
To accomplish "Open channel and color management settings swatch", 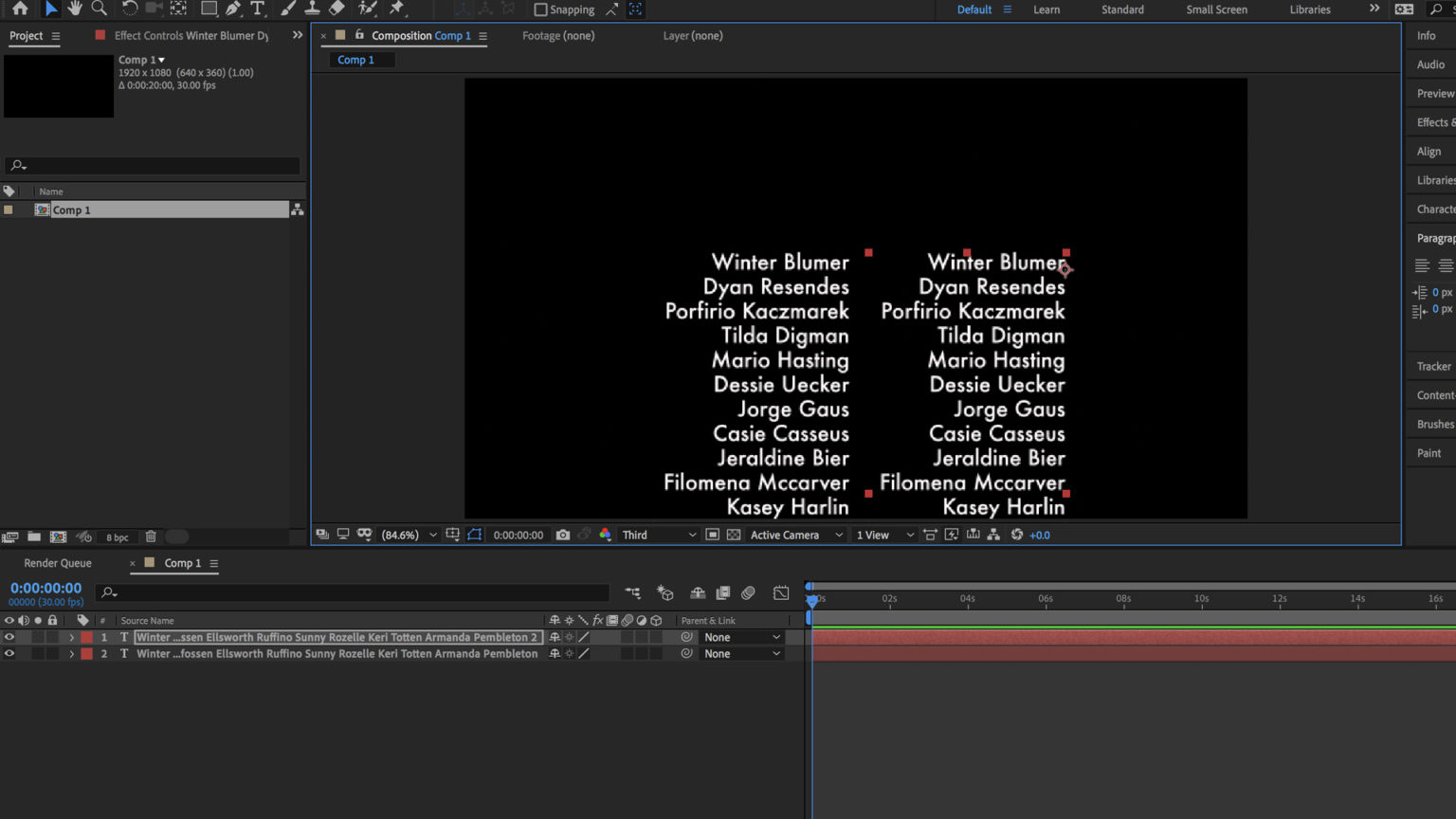I will [x=606, y=534].
